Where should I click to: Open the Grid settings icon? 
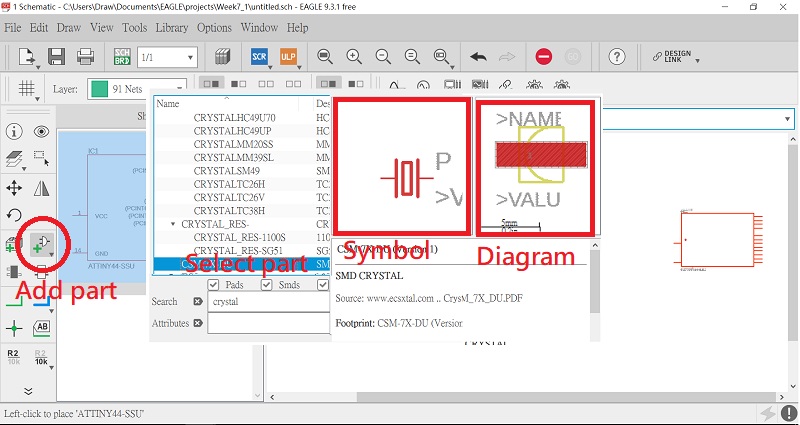[x=27, y=88]
